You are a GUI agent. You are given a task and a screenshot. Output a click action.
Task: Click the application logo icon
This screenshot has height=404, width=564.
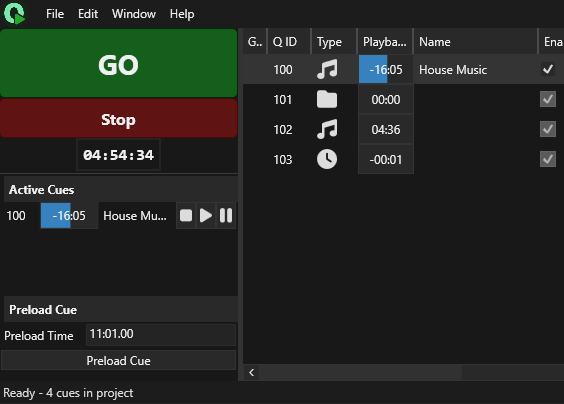(x=14, y=13)
